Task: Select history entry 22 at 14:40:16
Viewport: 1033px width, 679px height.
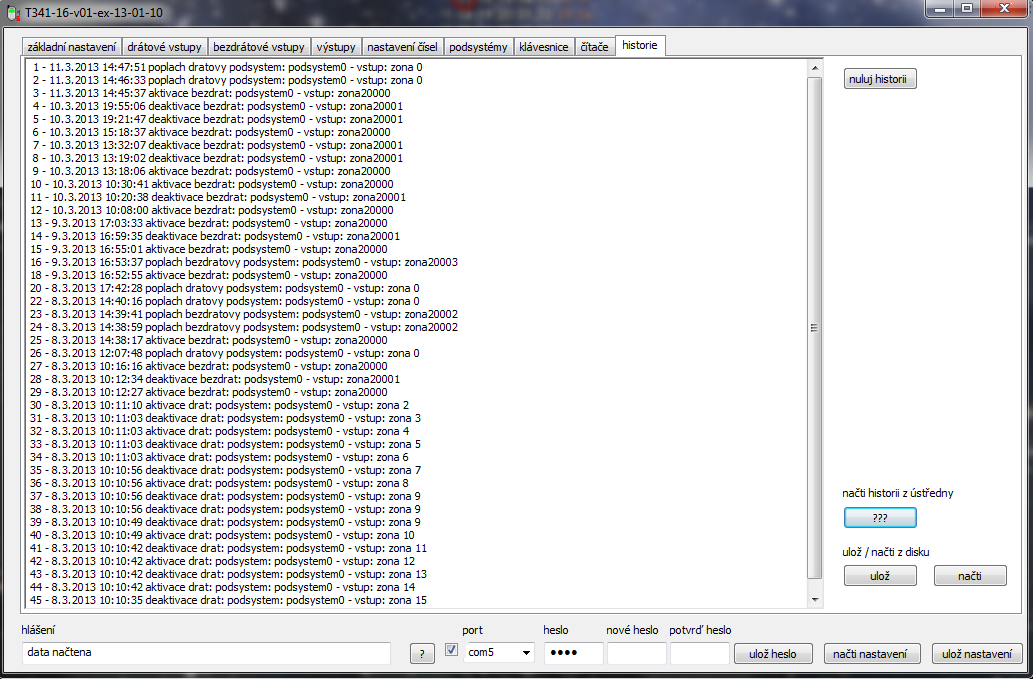Action: tap(225, 301)
